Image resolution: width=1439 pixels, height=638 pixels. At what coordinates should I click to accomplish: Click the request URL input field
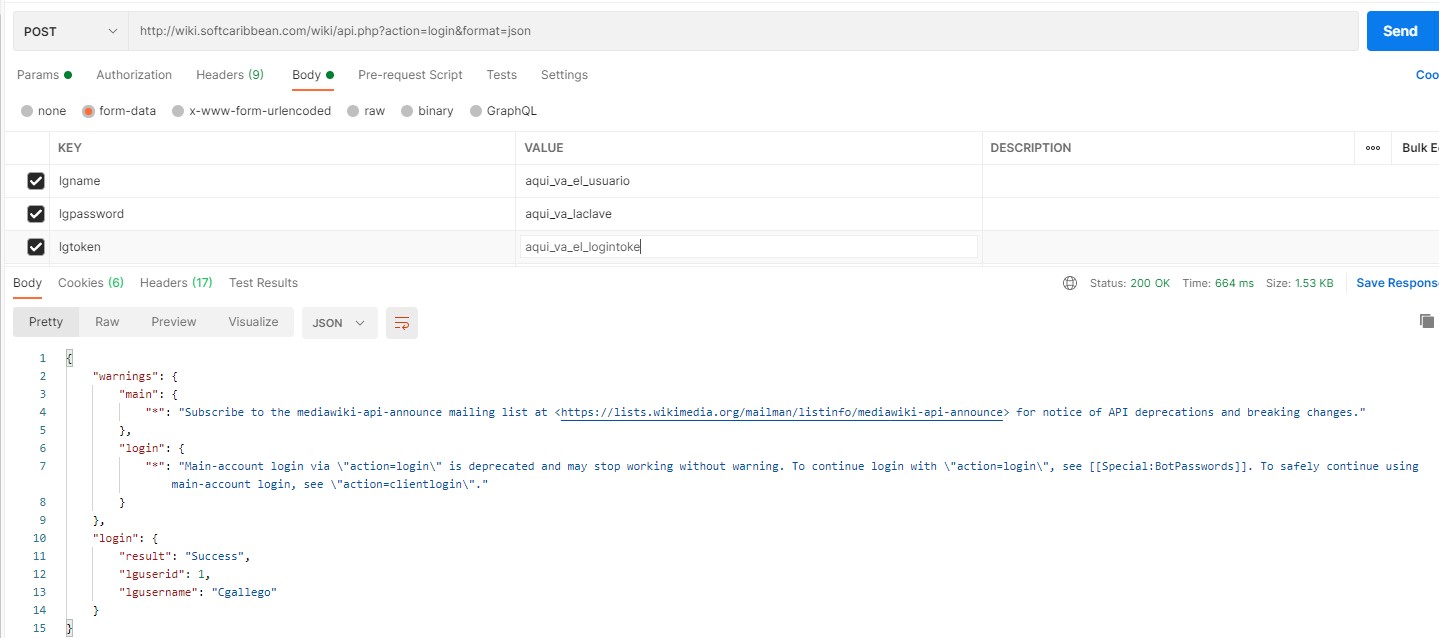click(x=740, y=31)
